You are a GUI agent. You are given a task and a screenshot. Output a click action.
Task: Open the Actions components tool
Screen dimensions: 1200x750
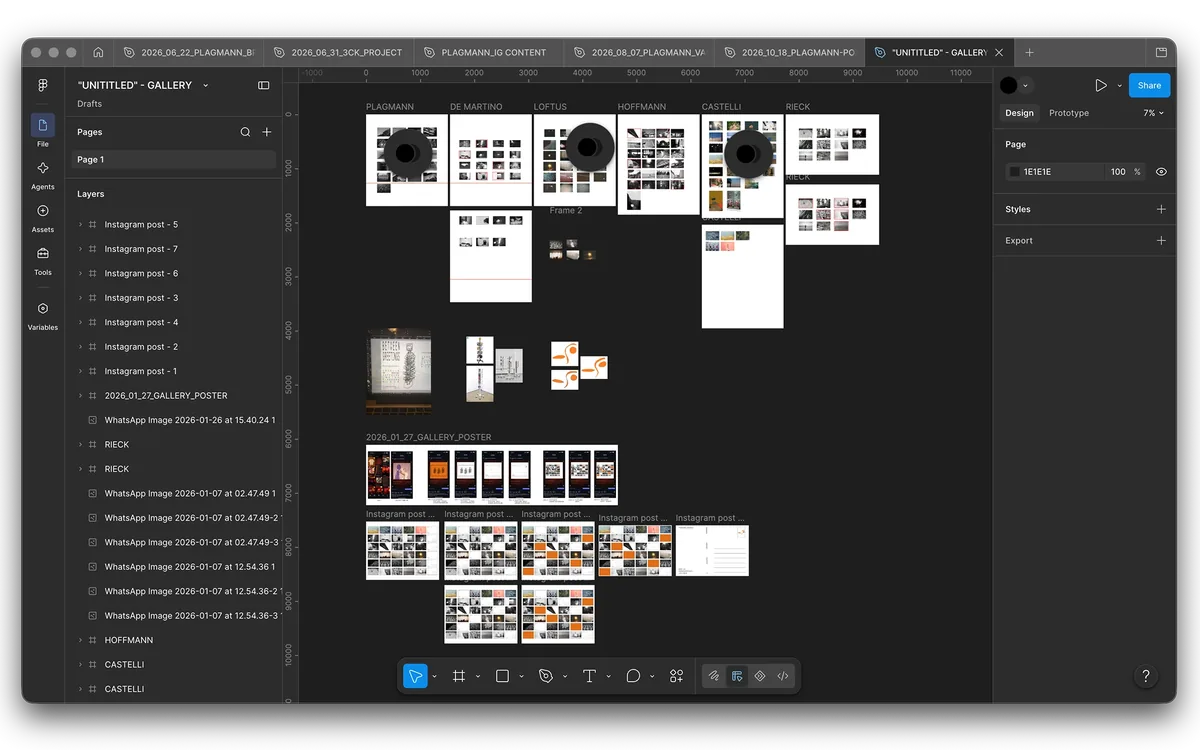(677, 676)
